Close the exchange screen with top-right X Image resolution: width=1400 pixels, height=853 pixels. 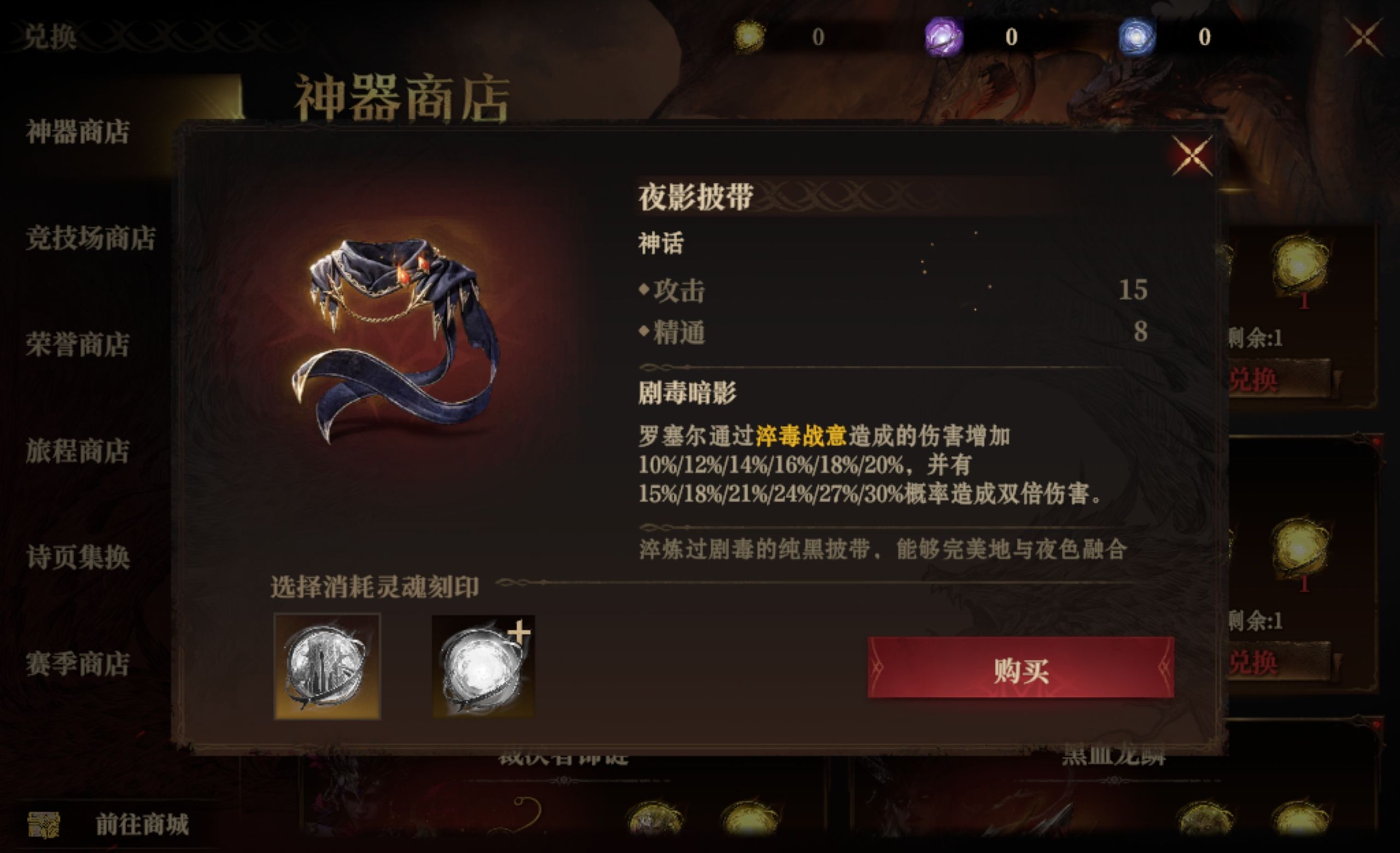pyautogui.click(x=1364, y=37)
